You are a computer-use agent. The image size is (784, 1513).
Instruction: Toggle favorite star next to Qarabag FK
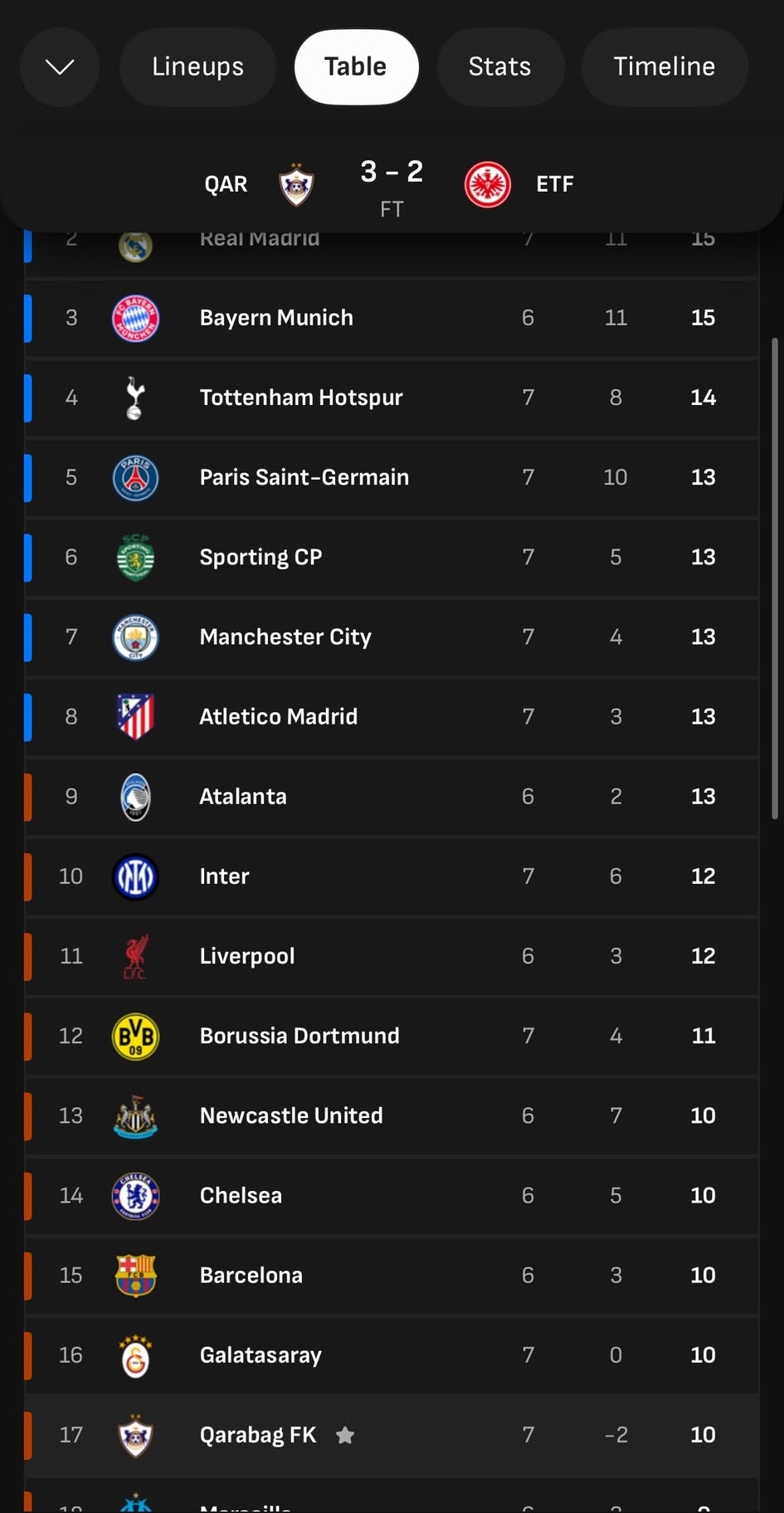pyautogui.click(x=345, y=1435)
